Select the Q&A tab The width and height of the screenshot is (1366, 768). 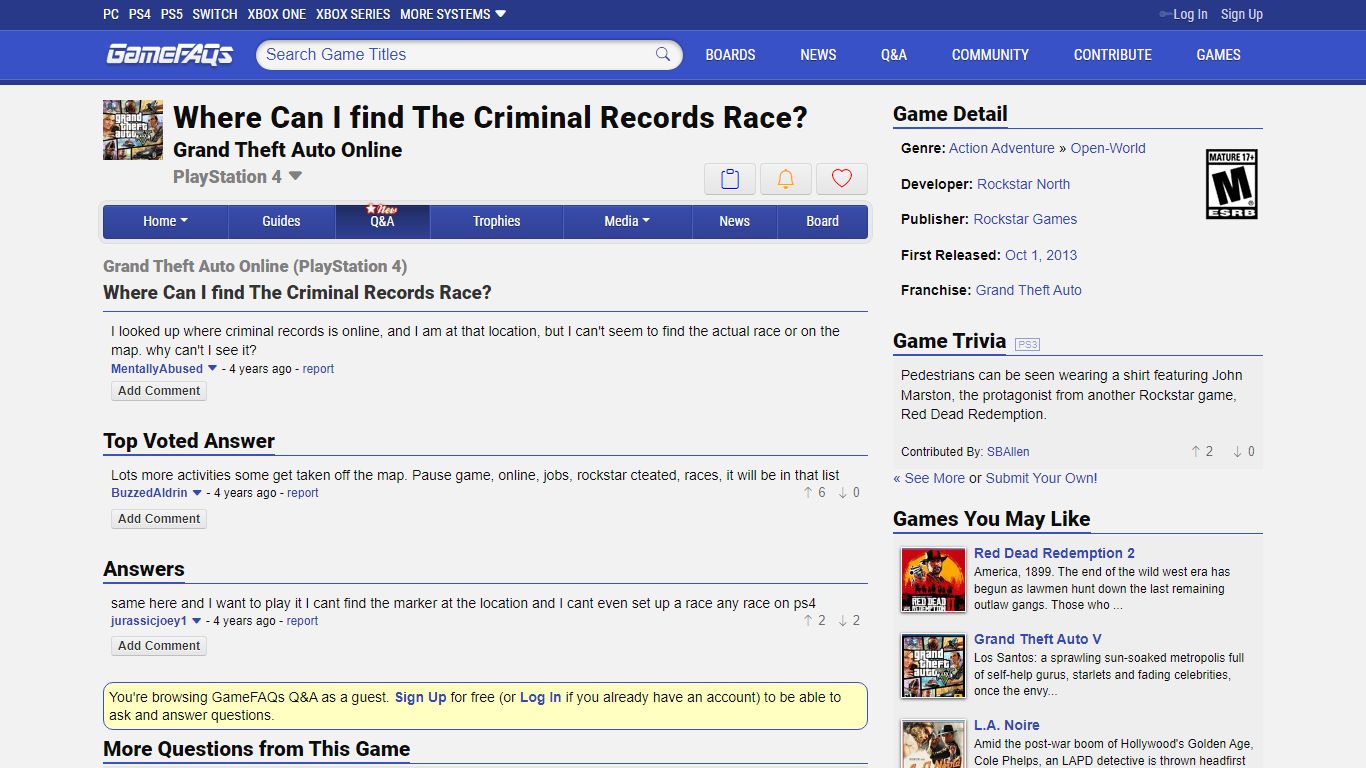[x=382, y=221]
